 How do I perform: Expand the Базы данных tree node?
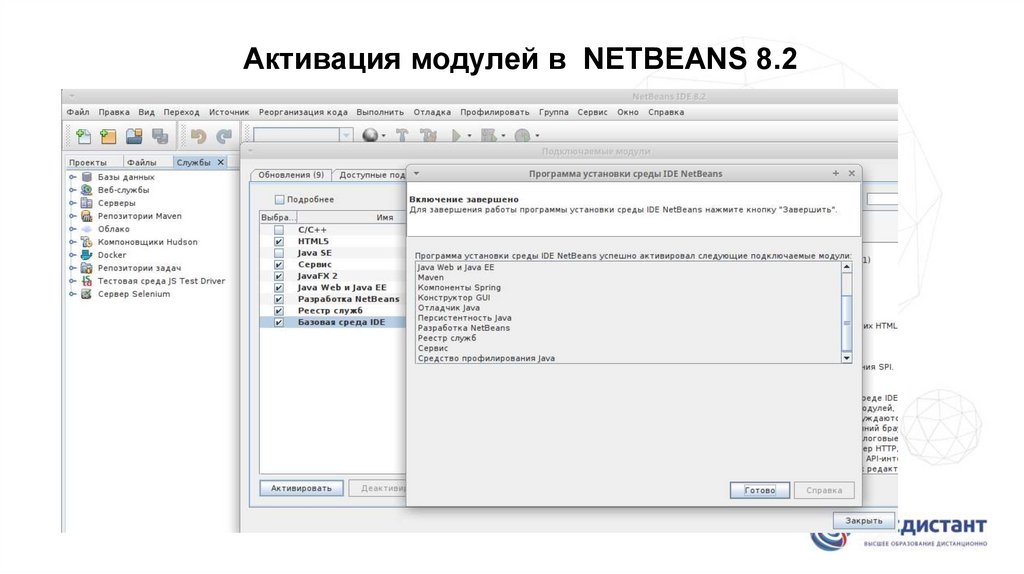(72, 177)
